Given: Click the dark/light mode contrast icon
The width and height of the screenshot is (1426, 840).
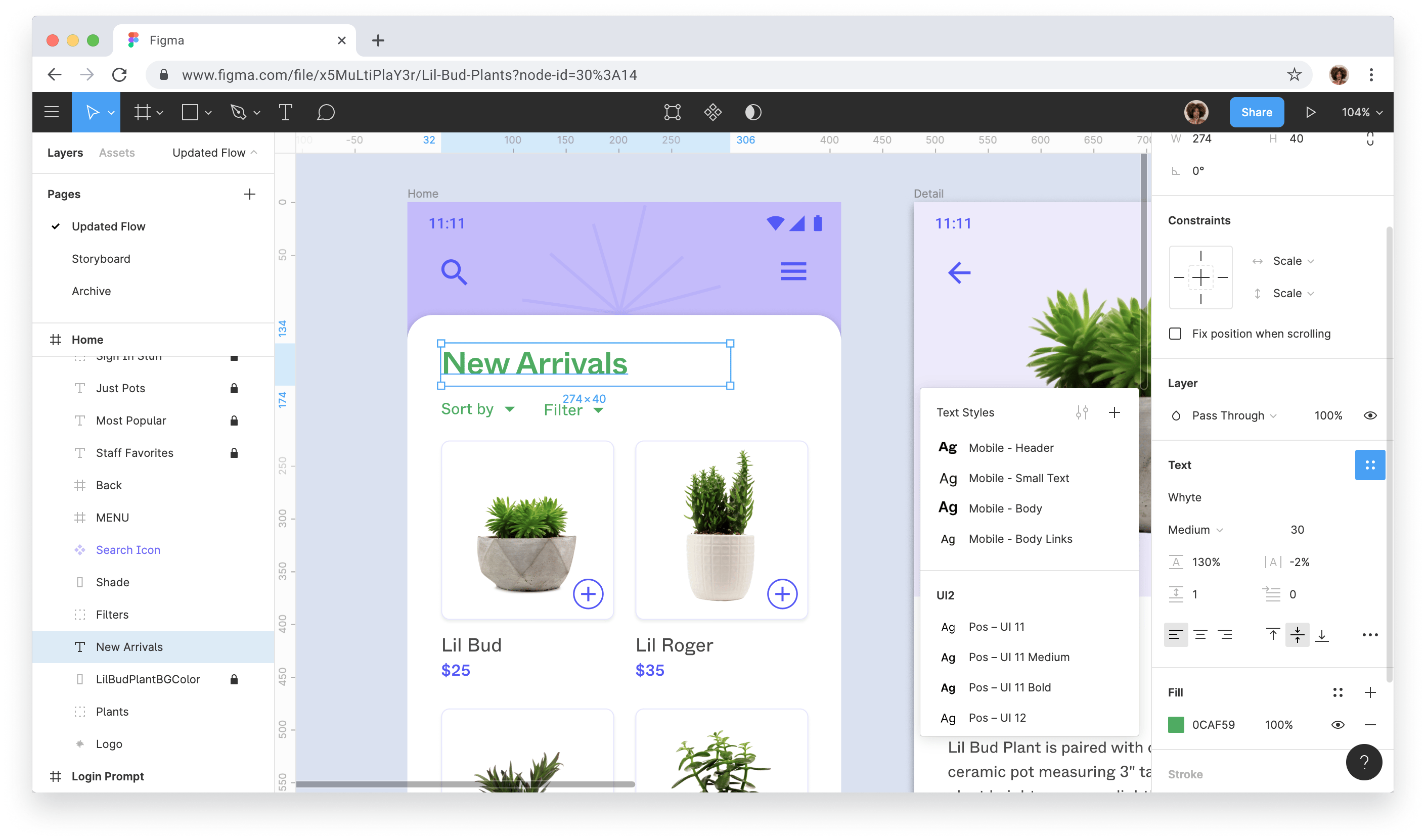Looking at the screenshot, I should pyautogui.click(x=753, y=112).
